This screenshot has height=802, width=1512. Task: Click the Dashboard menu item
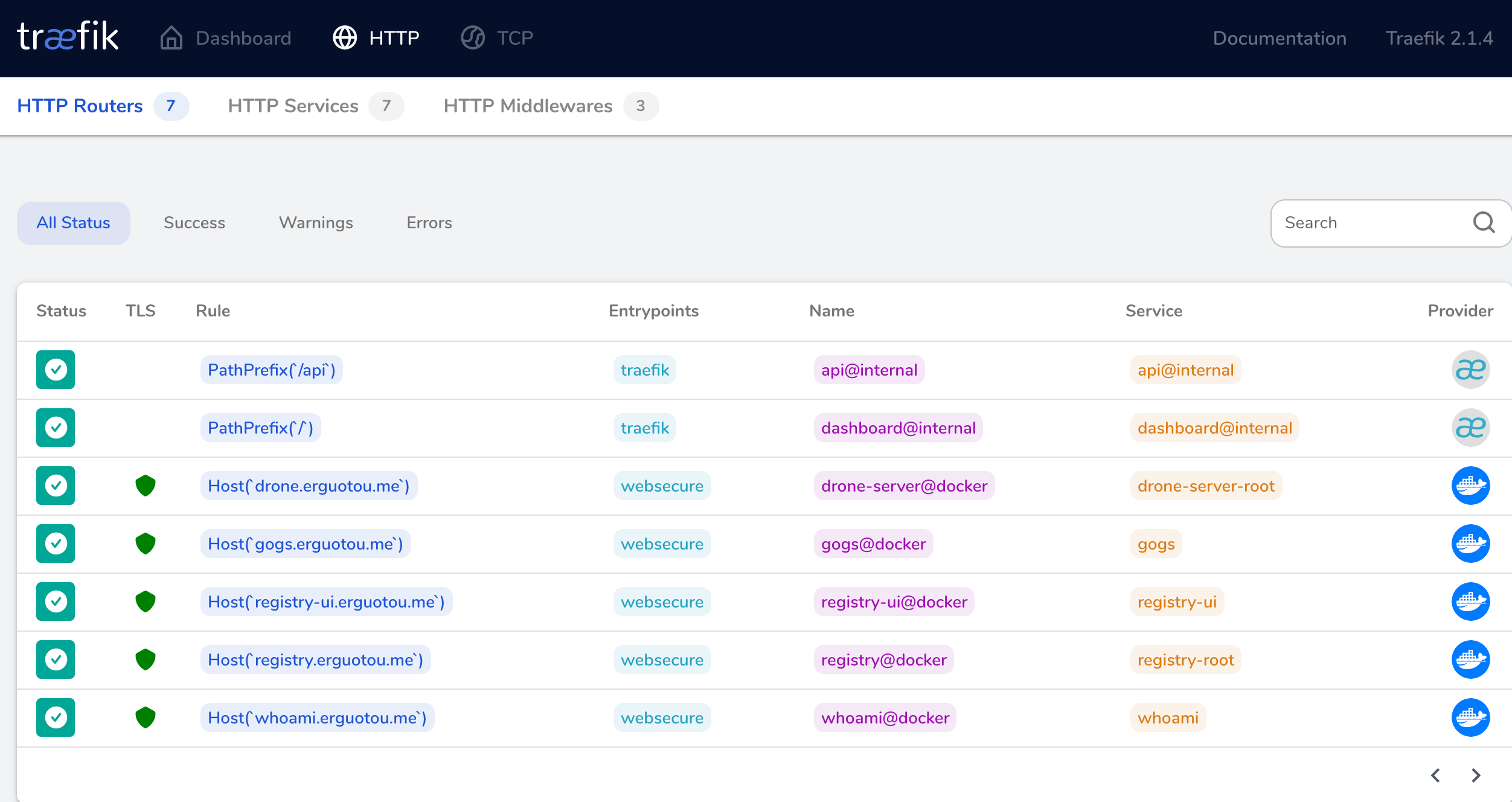[x=226, y=38]
